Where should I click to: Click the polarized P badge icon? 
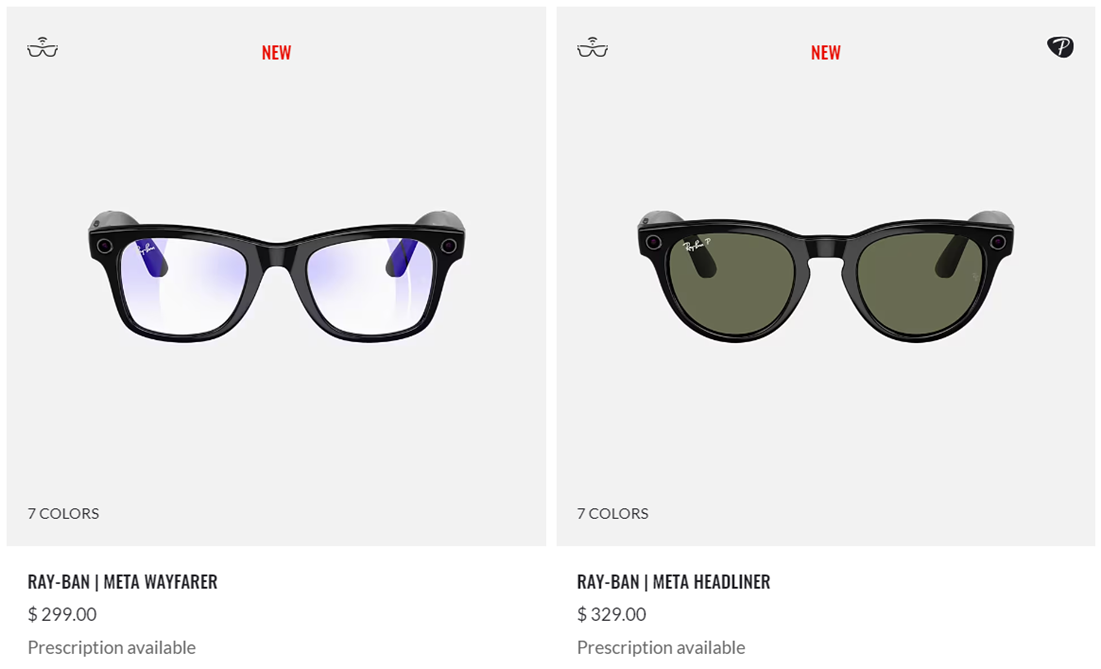(1060, 47)
